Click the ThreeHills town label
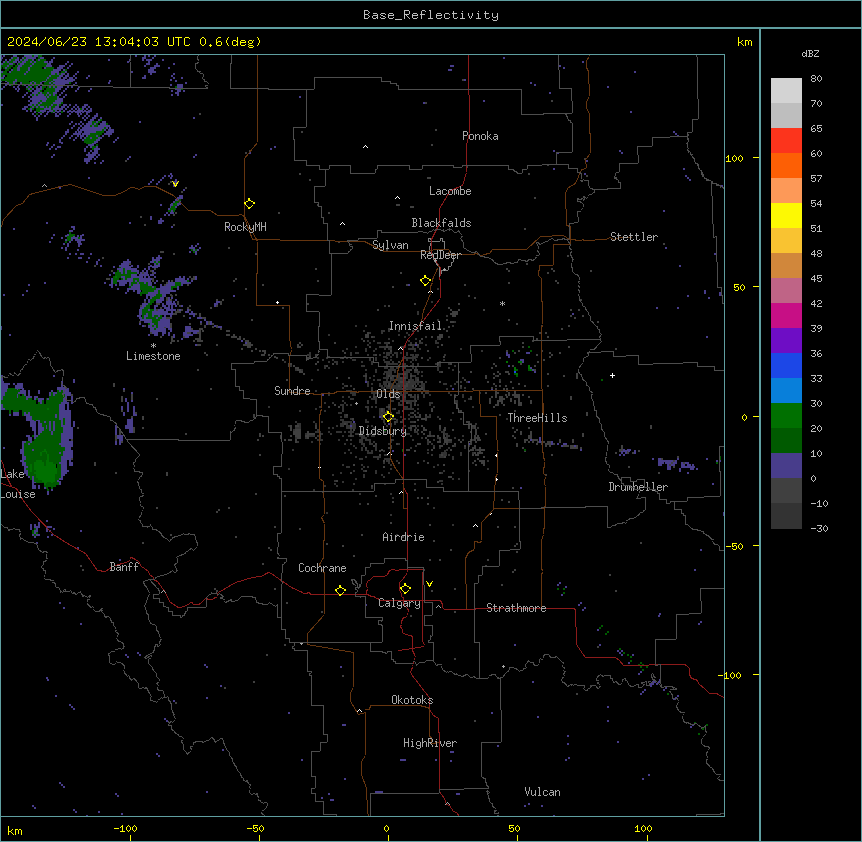 537,418
